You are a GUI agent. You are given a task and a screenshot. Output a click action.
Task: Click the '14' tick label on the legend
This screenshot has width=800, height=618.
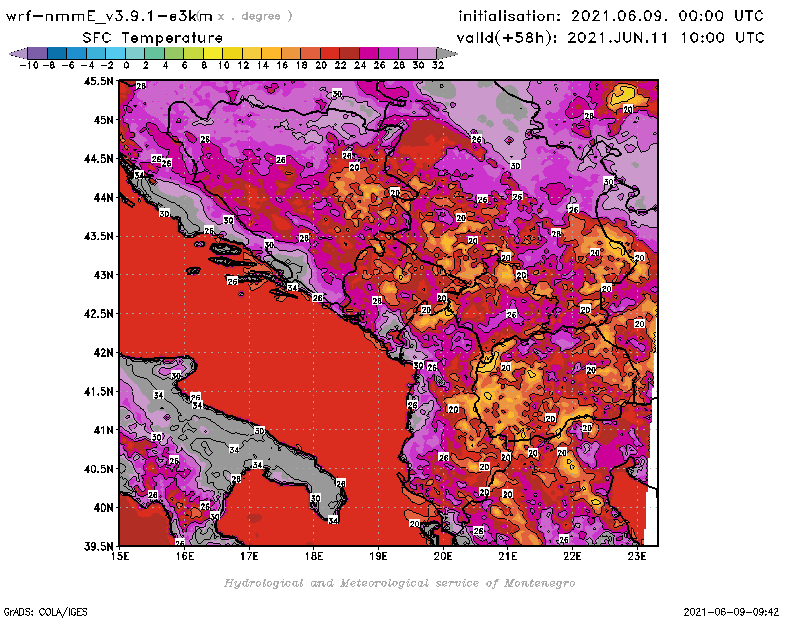(x=262, y=65)
